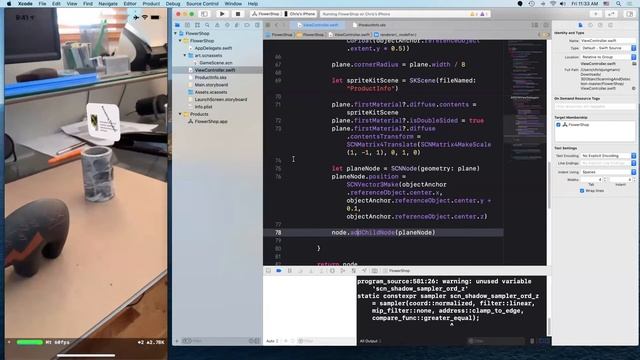
Task: Toggle the navigator sidebar button in toolbar
Action: click(x=204, y=14)
